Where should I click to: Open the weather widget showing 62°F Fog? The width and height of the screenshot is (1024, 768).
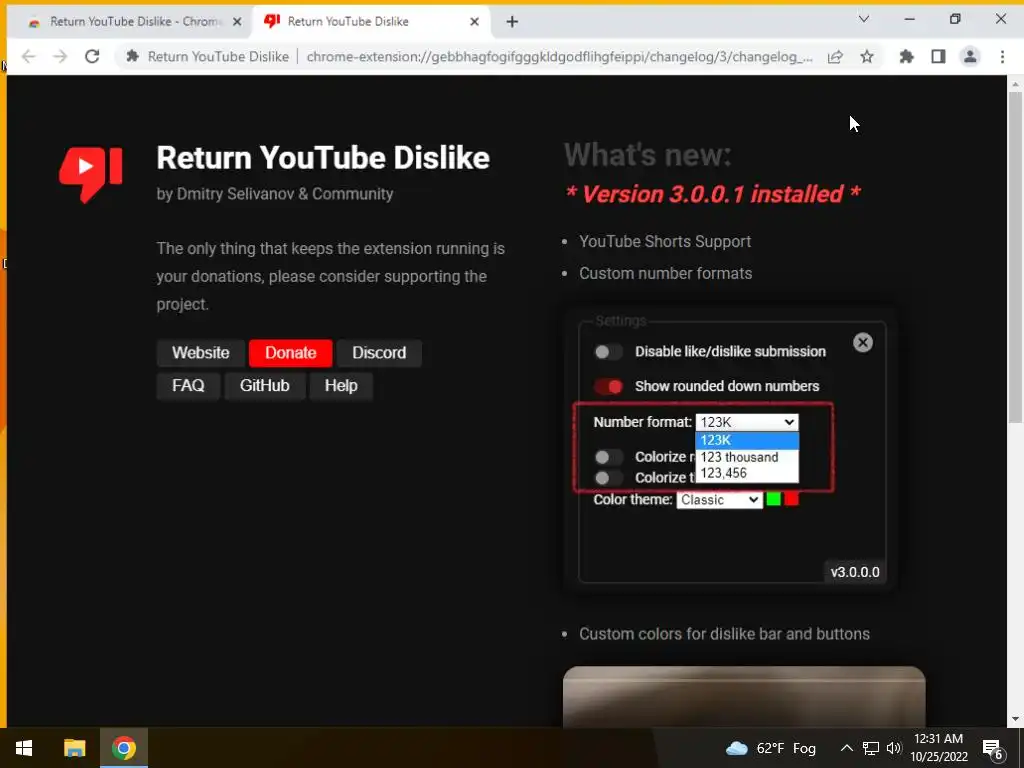click(771, 748)
